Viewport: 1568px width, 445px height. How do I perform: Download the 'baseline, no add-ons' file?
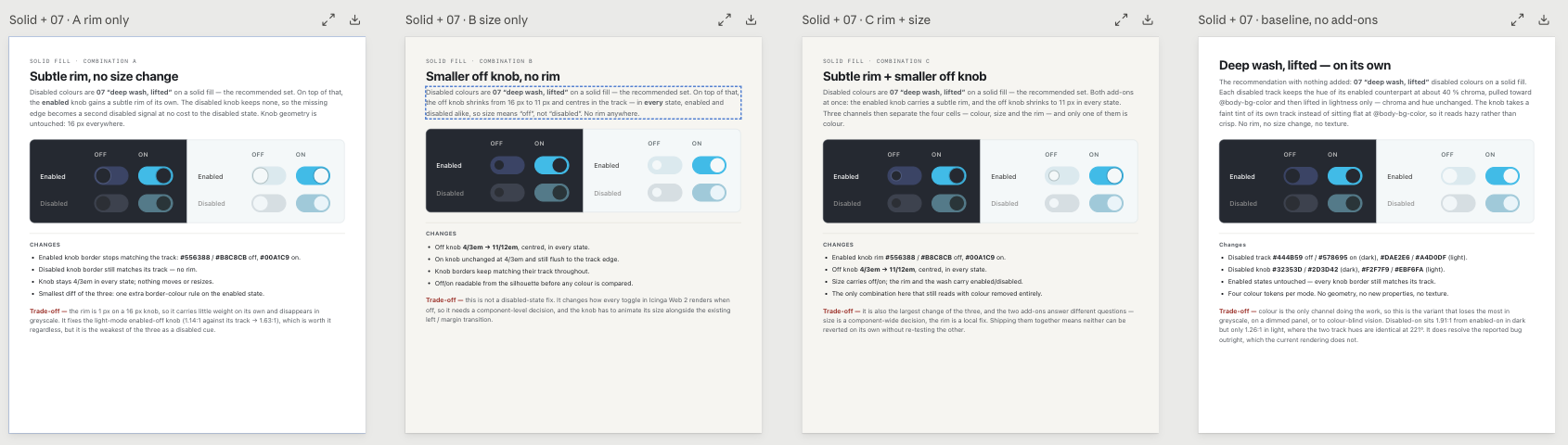pyautogui.click(x=1543, y=19)
